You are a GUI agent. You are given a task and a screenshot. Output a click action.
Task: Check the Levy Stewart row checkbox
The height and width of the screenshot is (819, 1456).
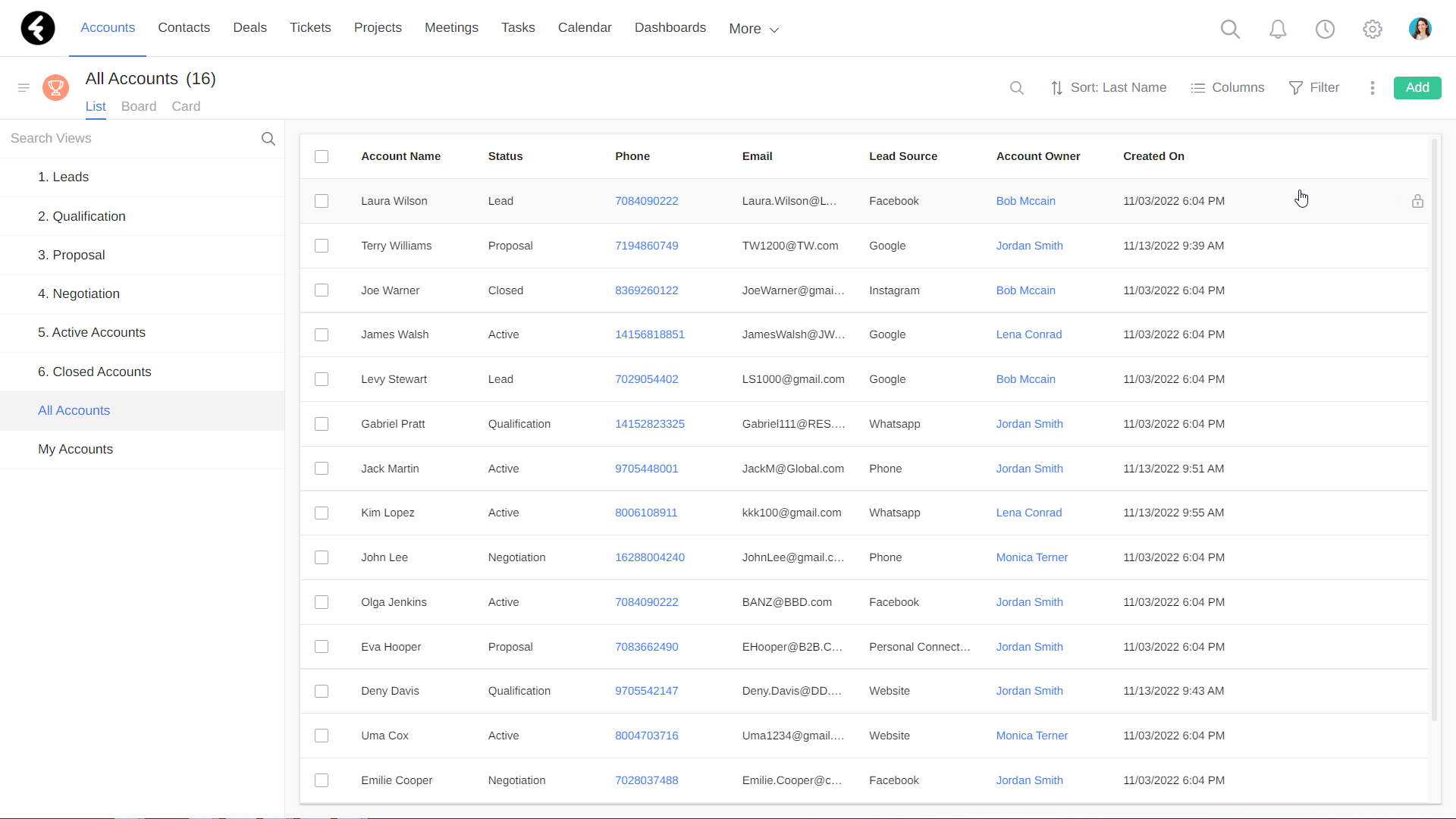click(322, 379)
